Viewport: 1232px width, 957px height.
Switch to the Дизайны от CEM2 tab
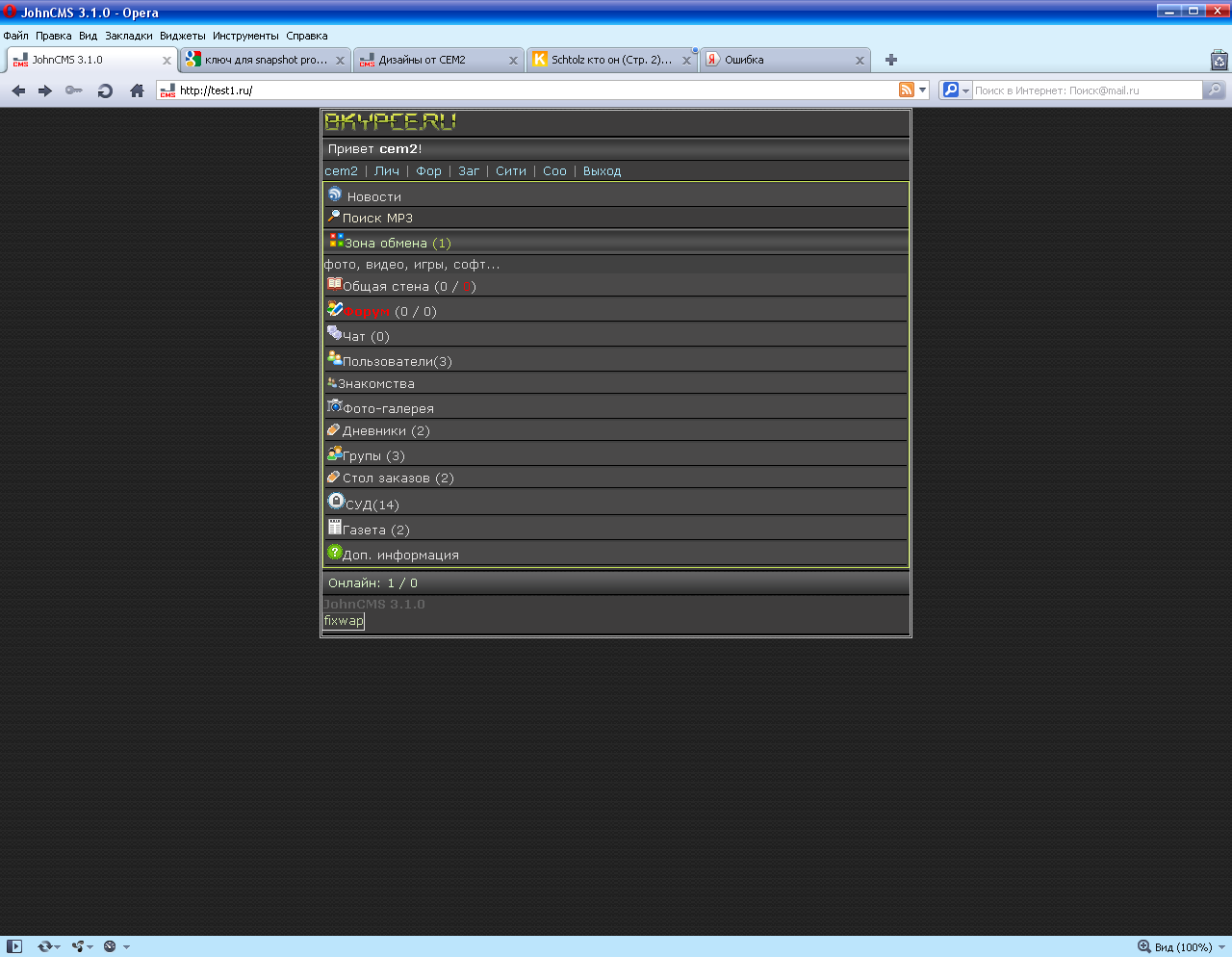tap(429, 60)
